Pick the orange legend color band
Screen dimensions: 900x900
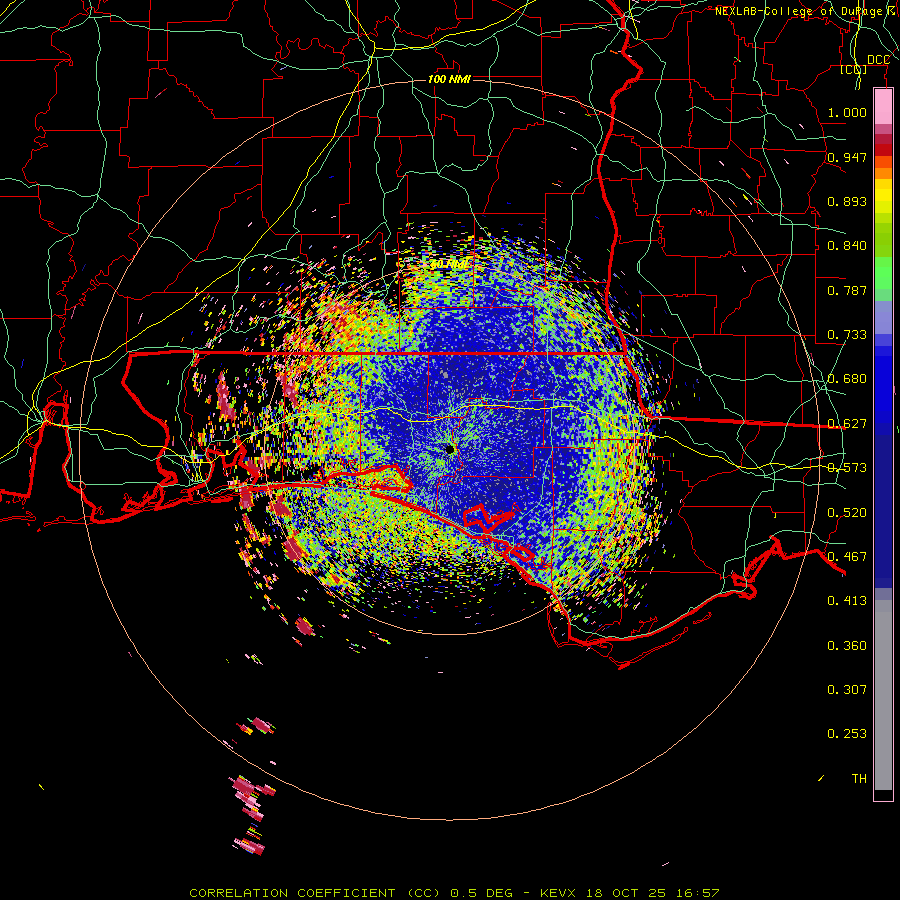pos(883,173)
